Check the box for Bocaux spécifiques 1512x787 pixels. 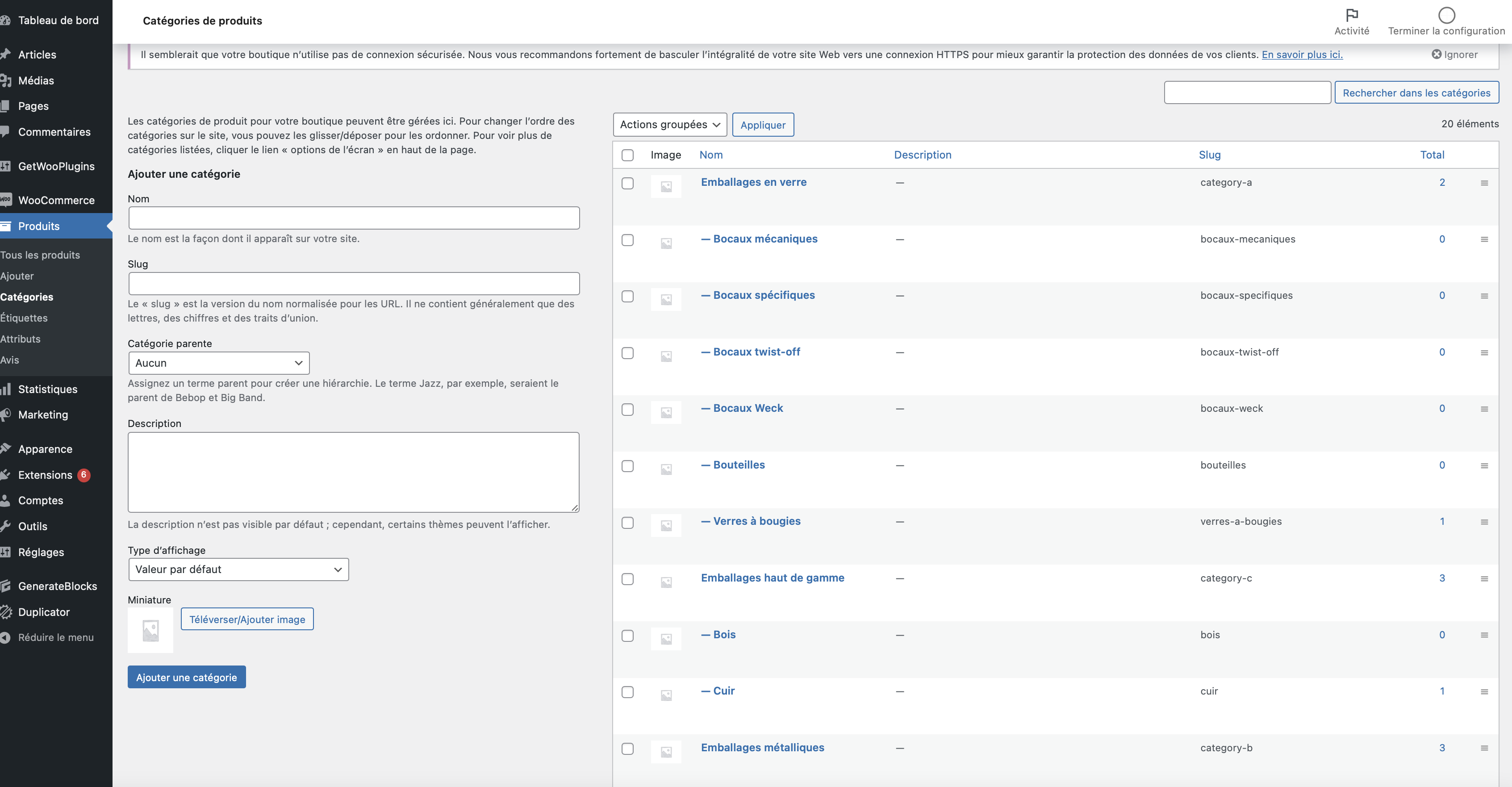point(627,297)
